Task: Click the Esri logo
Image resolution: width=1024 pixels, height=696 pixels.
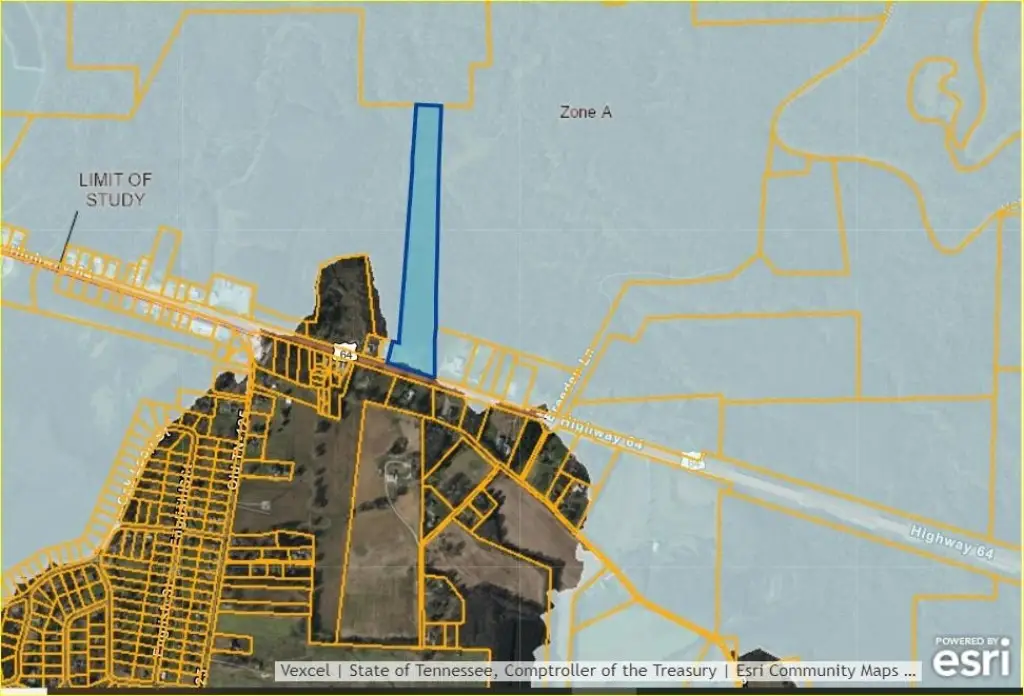Action: pos(970,661)
